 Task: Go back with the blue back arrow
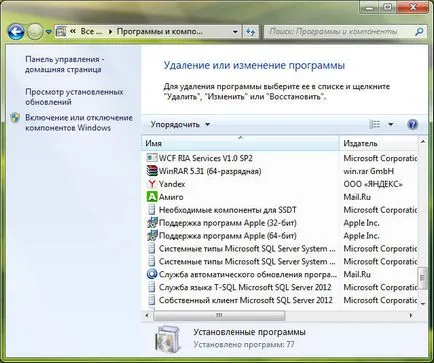pyautogui.click(x=16, y=32)
